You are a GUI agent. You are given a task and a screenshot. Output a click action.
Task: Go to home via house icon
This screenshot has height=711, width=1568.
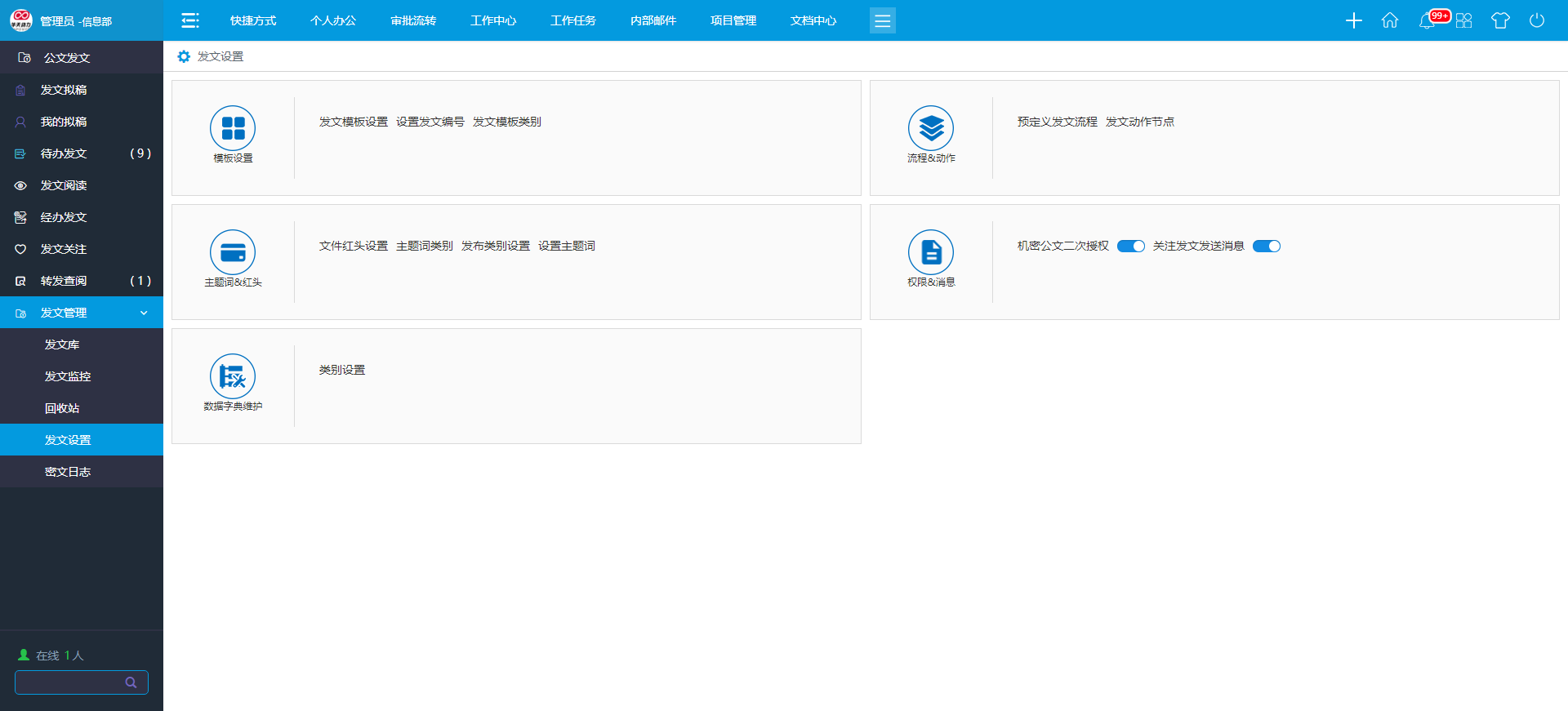point(1390,20)
